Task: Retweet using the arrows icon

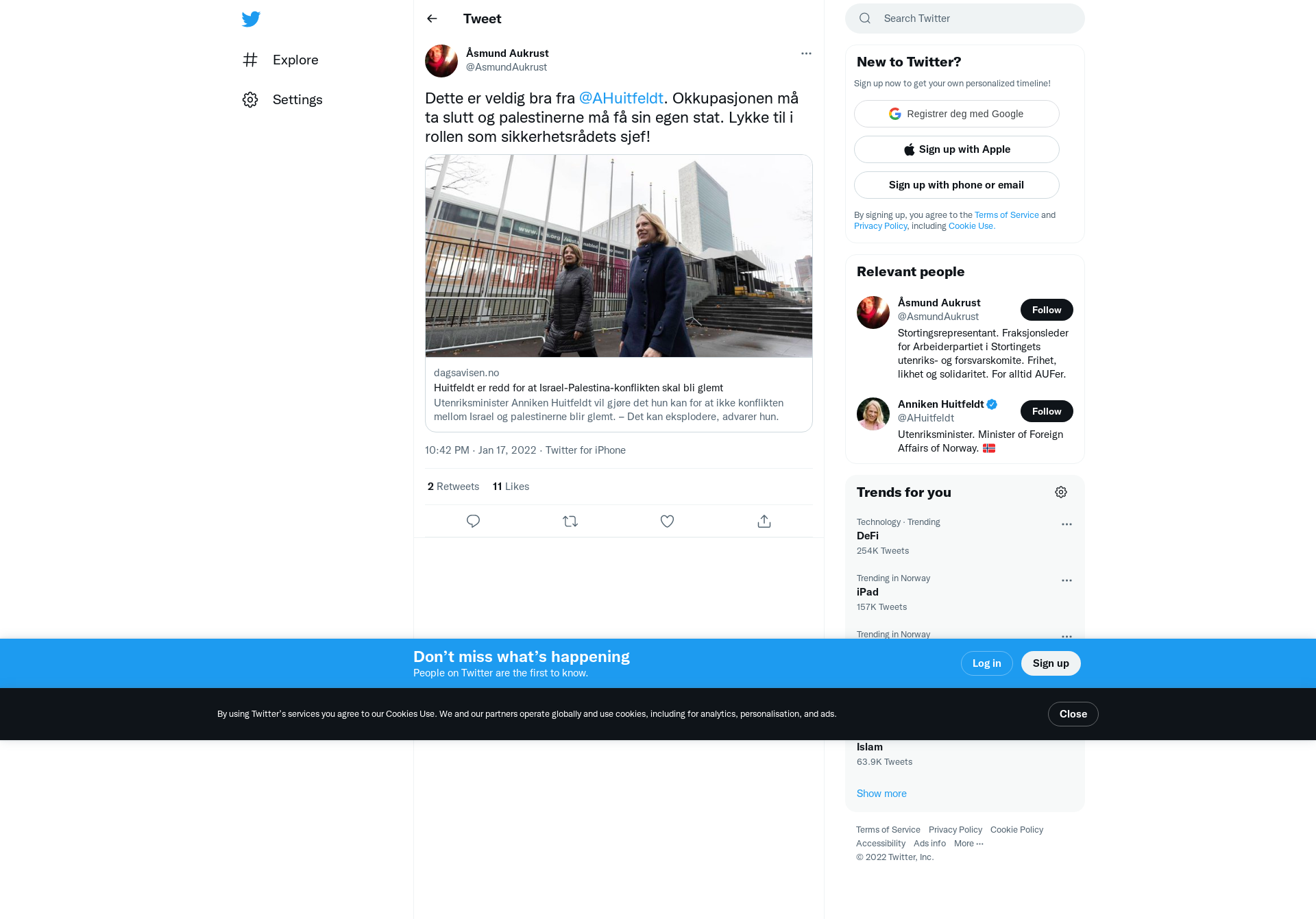Action: pos(570,521)
